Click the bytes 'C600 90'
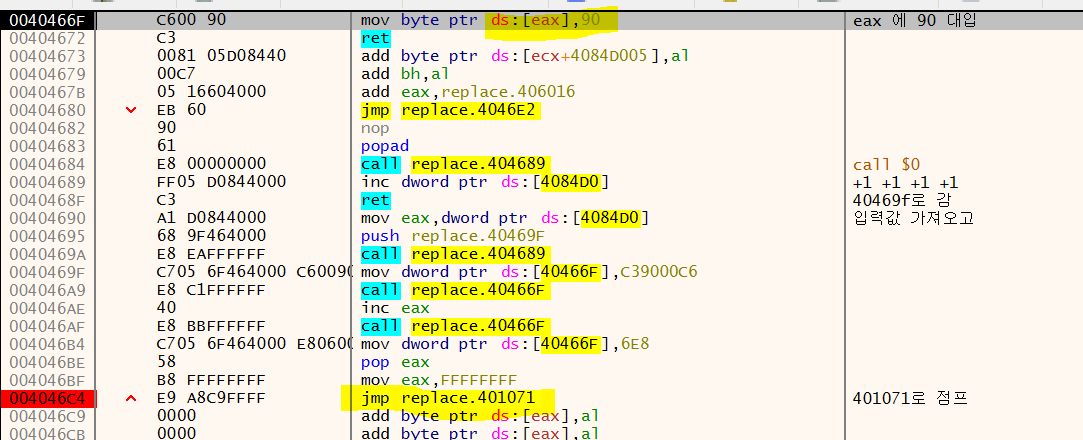This screenshot has width=1083, height=440. 191,20
